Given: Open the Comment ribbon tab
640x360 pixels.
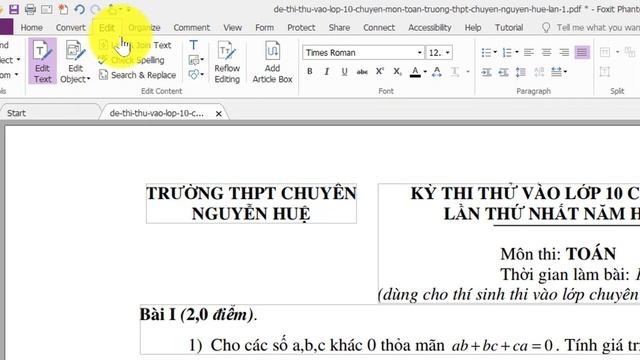Looking at the screenshot, I should (x=191, y=27).
